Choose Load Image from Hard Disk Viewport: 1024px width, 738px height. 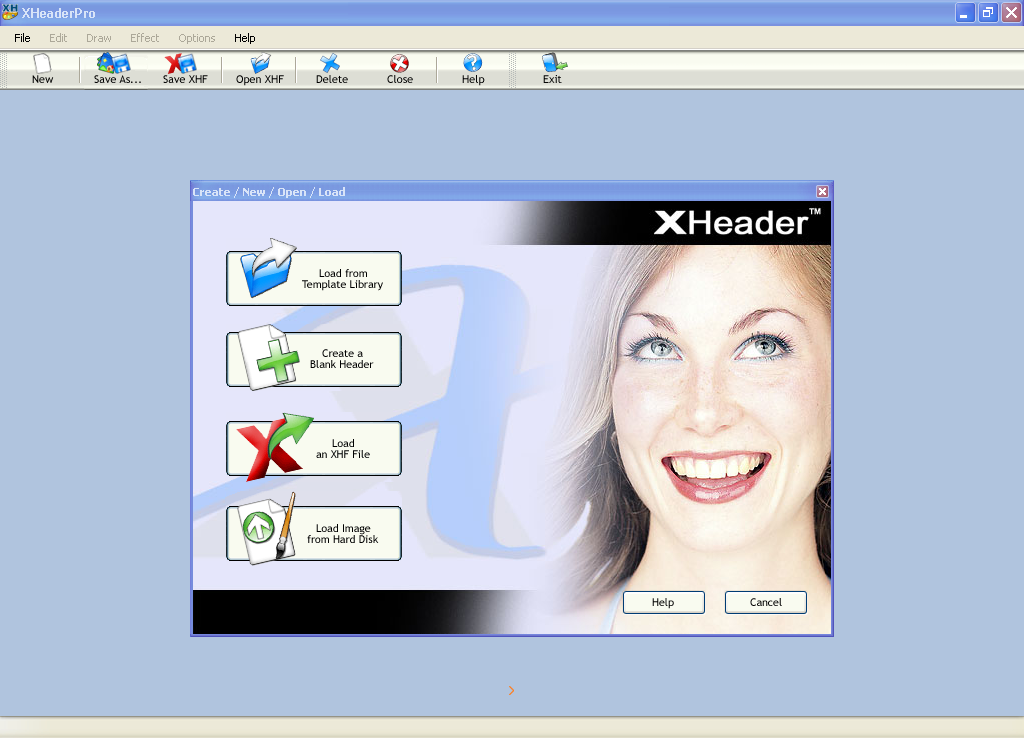click(314, 534)
